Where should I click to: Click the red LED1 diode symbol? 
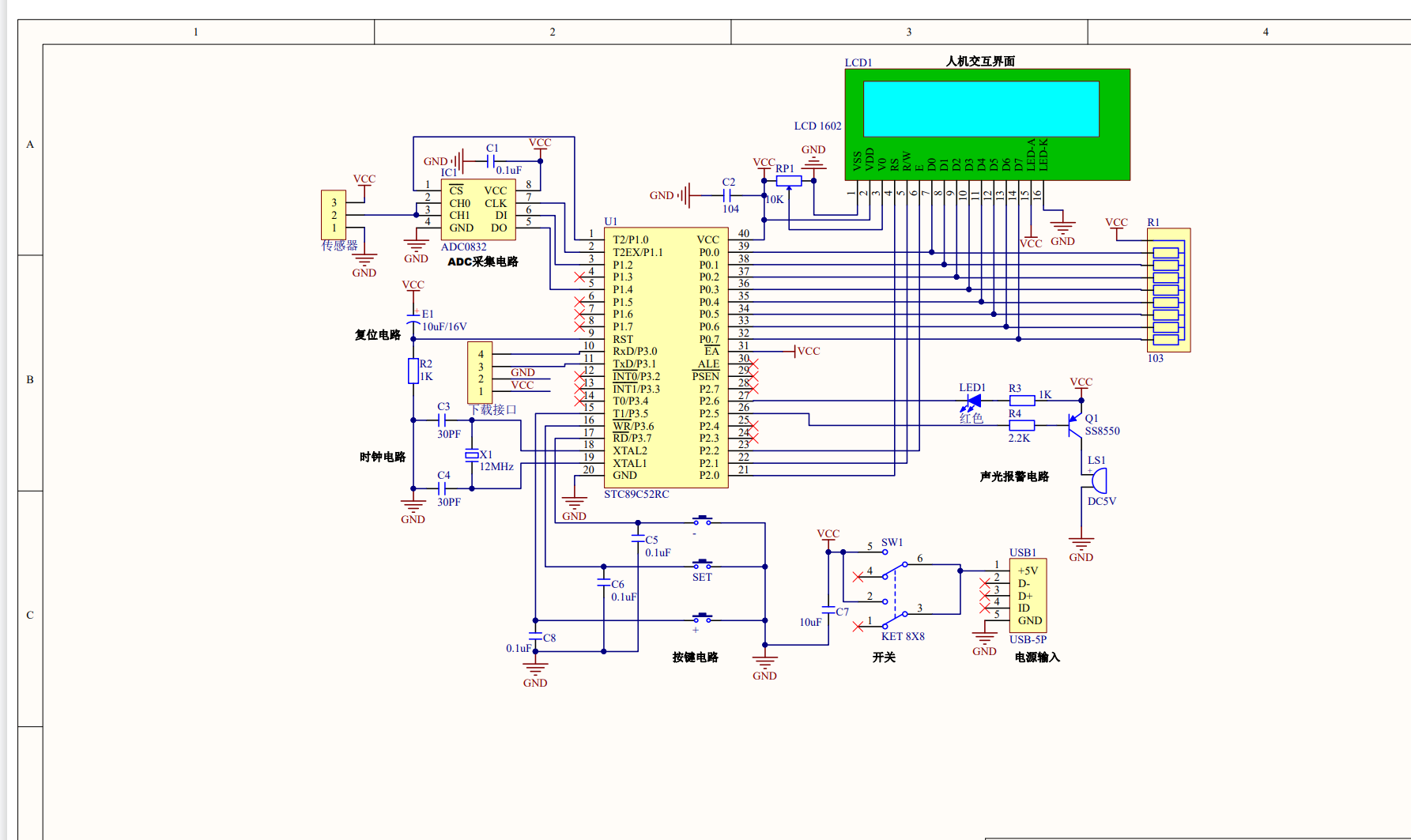[974, 401]
